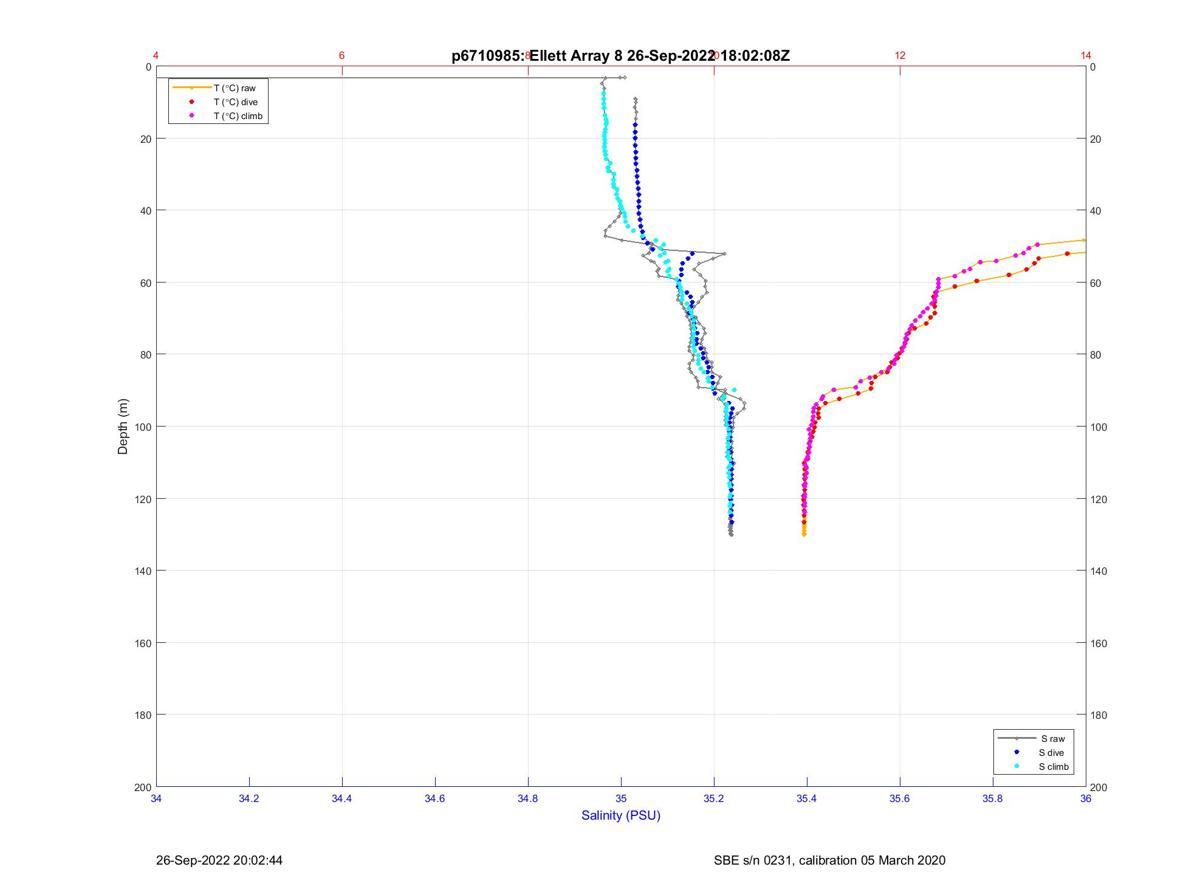Click the salinity tick label 34.4

pos(342,798)
